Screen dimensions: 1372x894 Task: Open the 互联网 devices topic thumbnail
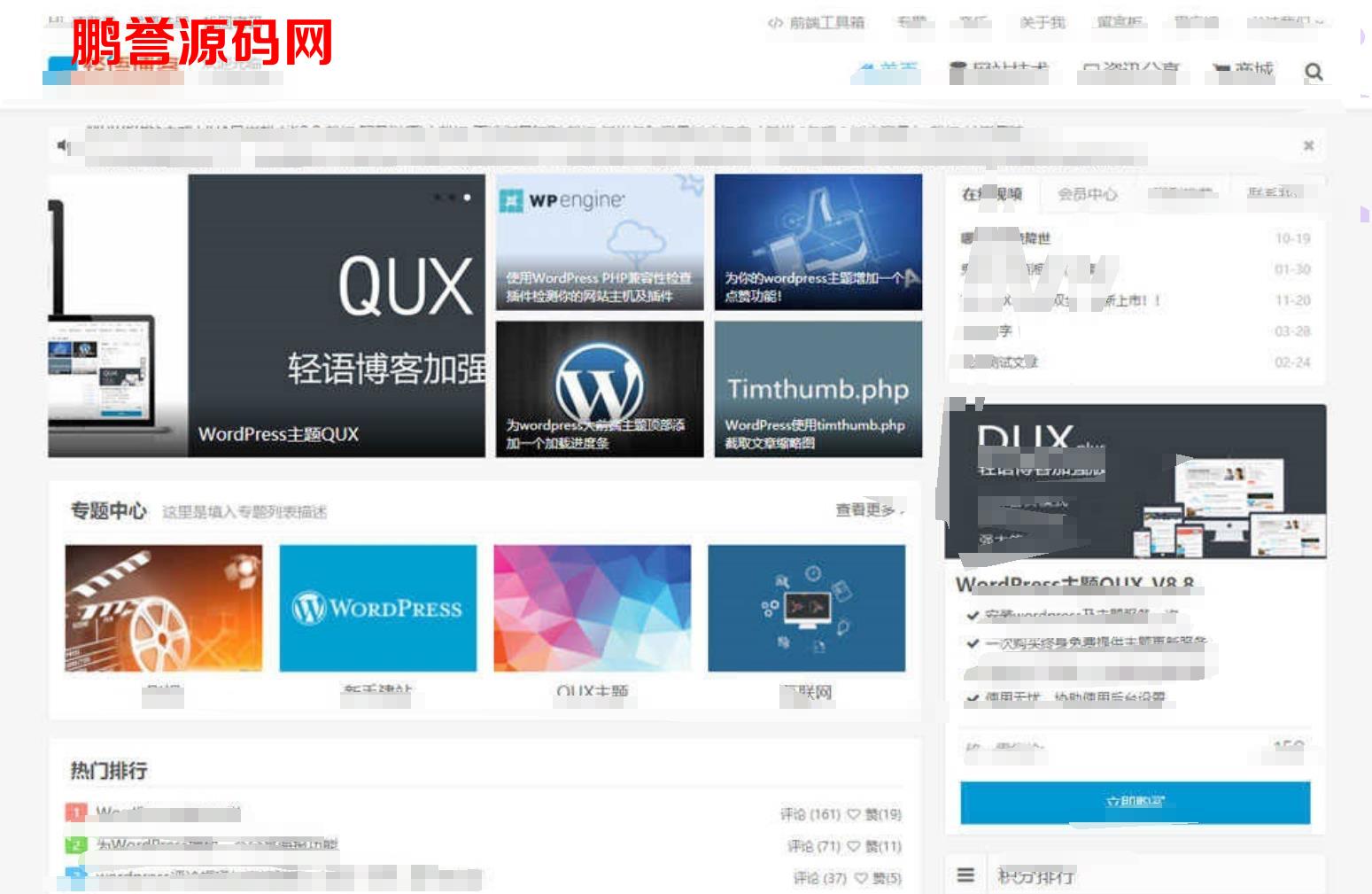pos(807,609)
